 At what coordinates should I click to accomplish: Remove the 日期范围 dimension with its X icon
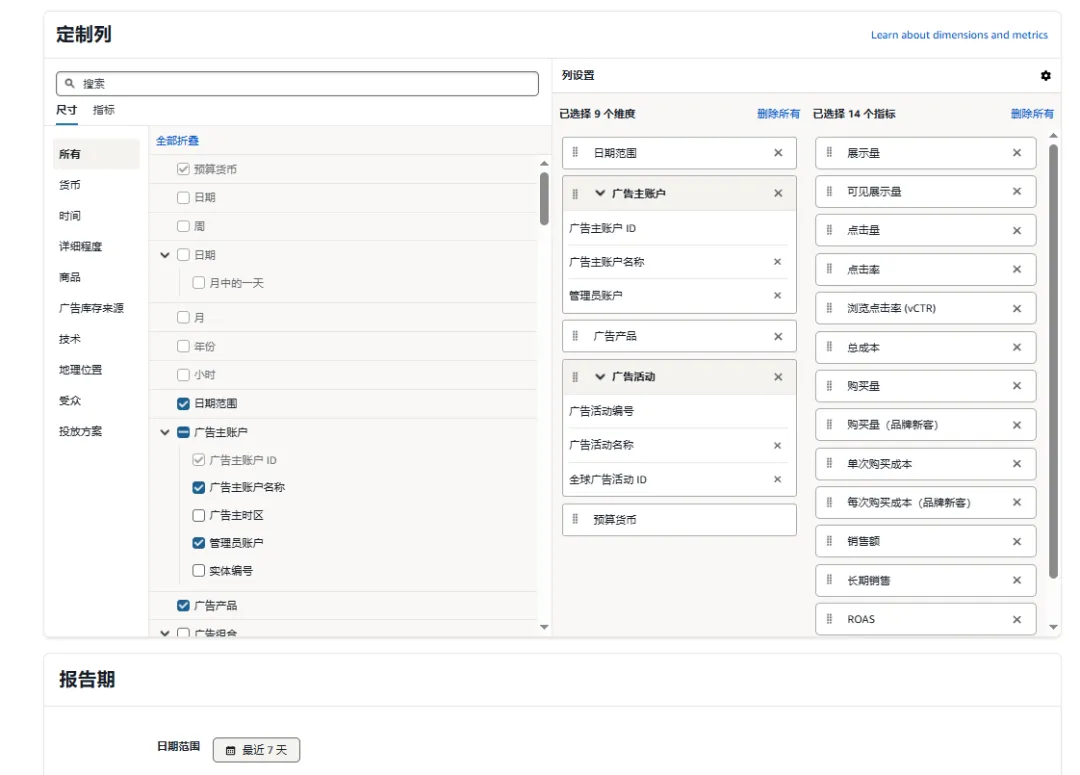pyautogui.click(x=778, y=153)
